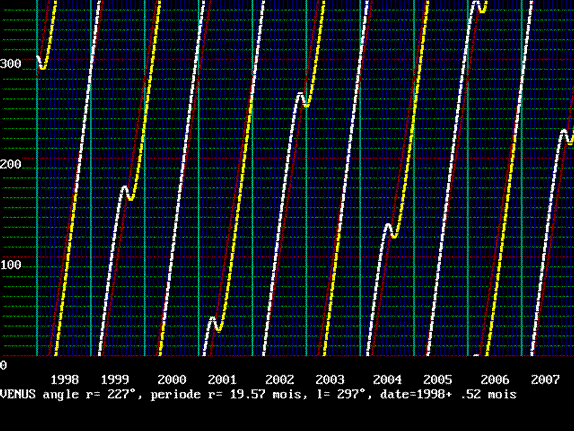
Task: Click the 2007 year label
Action: 545,380
